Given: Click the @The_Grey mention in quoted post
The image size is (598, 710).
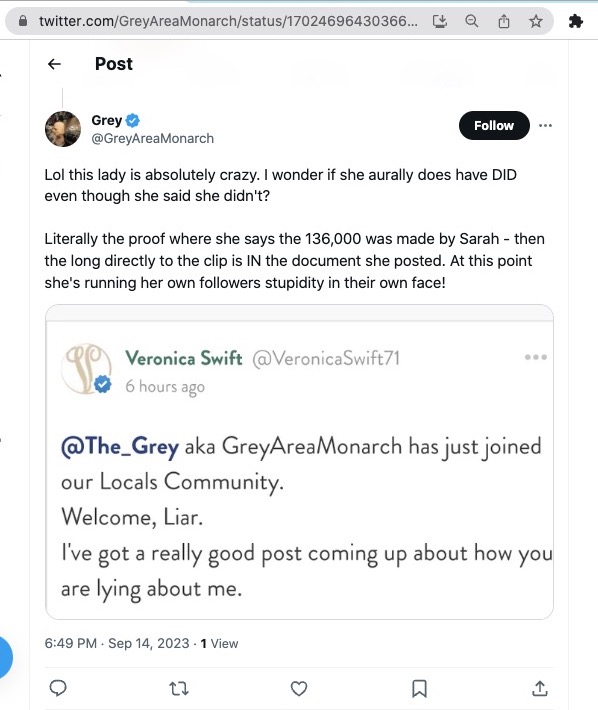Looking at the screenshot, I should tap(120, 447).
